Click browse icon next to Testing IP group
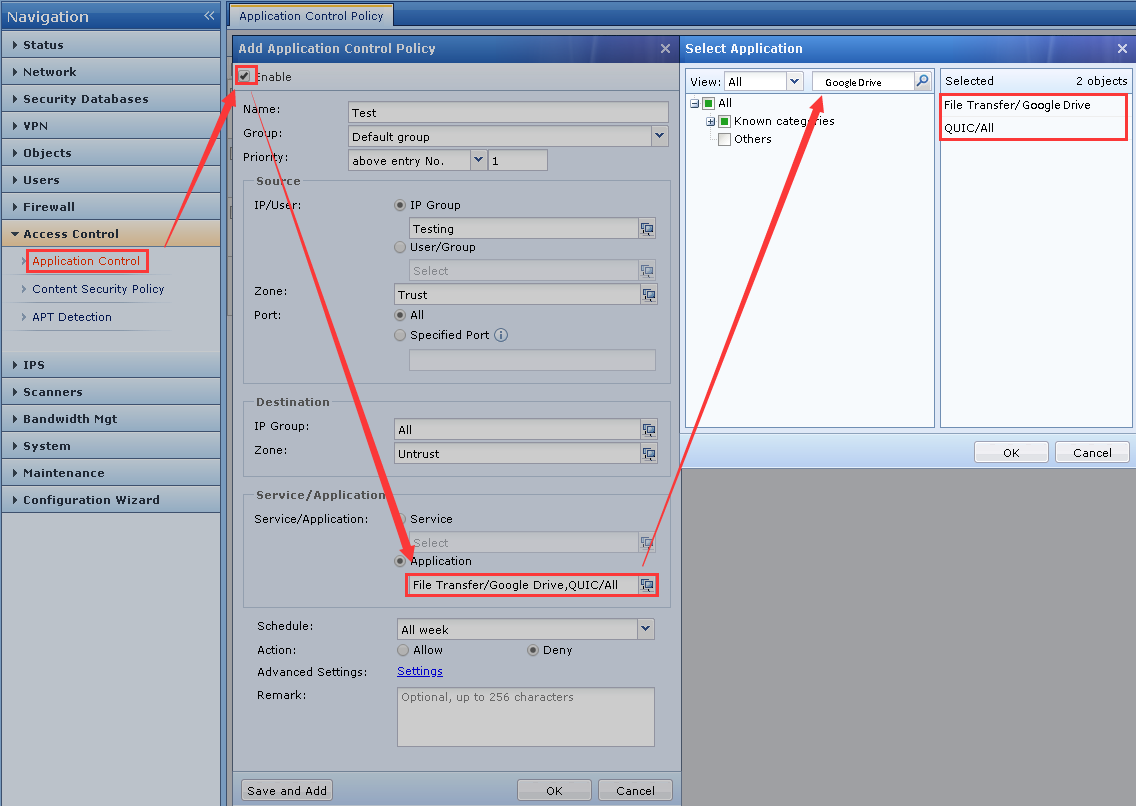The image size is (1136, 806). 648,229
